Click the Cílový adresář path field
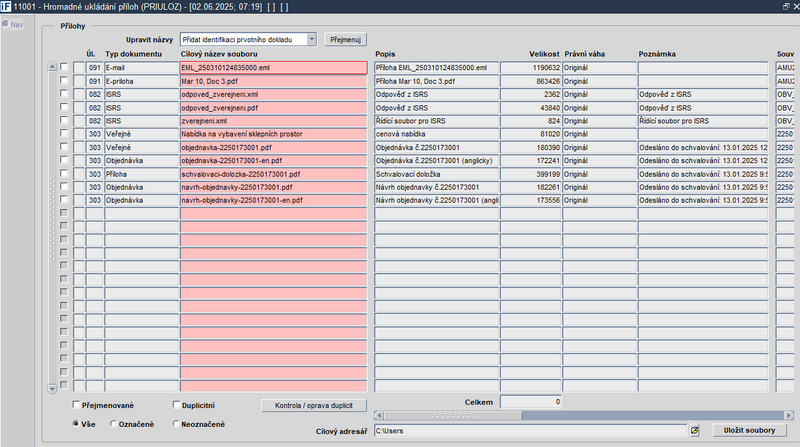800x447 pixels. tap(531, 431)
